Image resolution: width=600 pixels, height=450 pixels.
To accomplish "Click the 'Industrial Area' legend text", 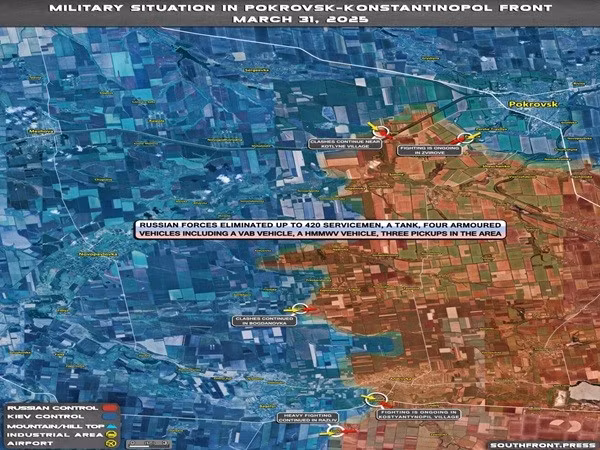I will [55, 435].
